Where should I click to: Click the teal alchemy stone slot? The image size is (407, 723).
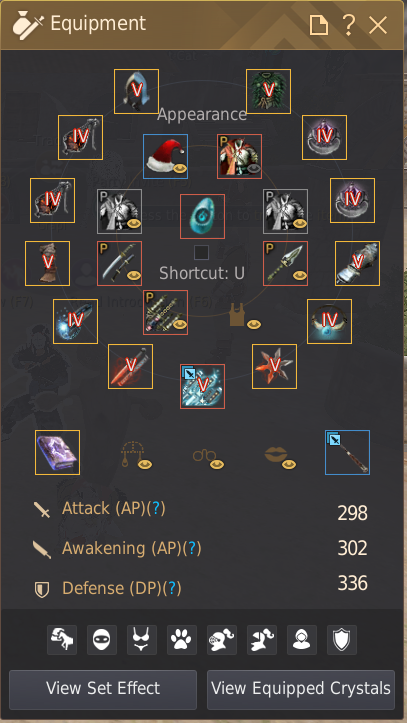tap(202, 216)
